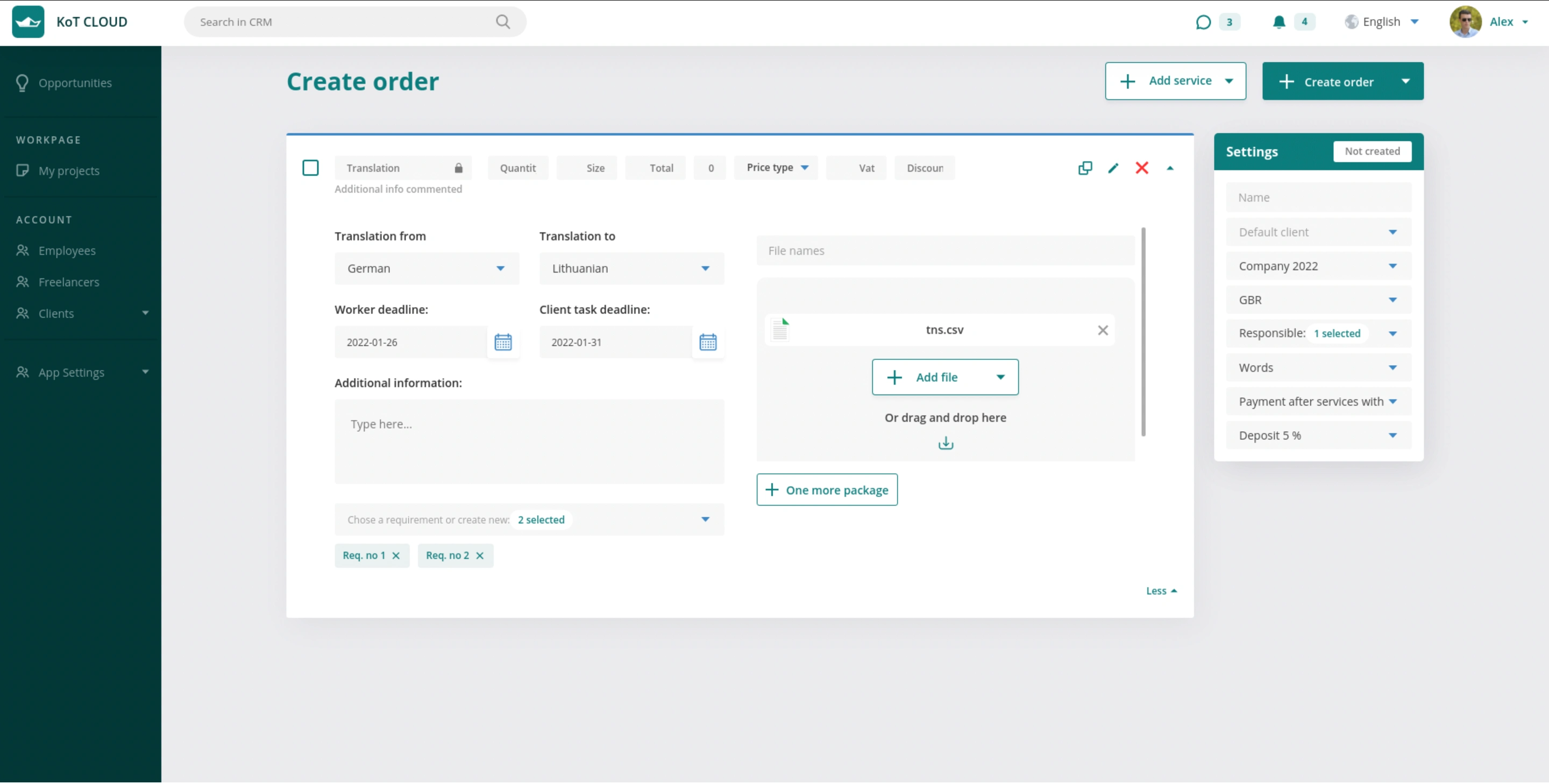The height and width of the screenshot is (784, 1549).
Task: Open the Worker deadline calendar picker
Action: tap(503, 343)
